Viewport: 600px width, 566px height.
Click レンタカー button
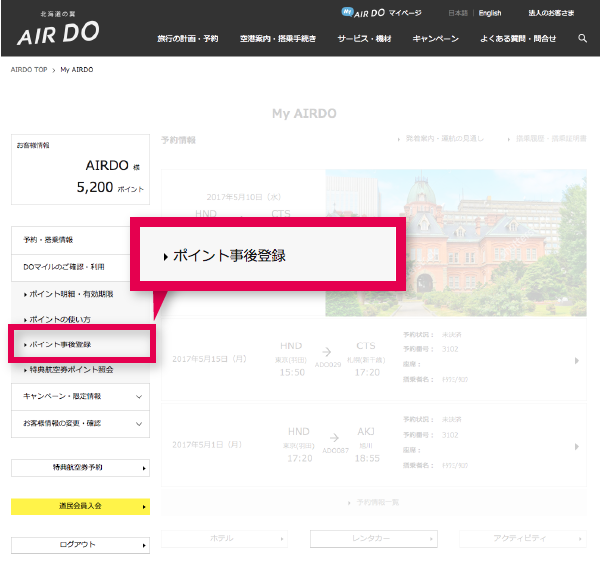374,538
